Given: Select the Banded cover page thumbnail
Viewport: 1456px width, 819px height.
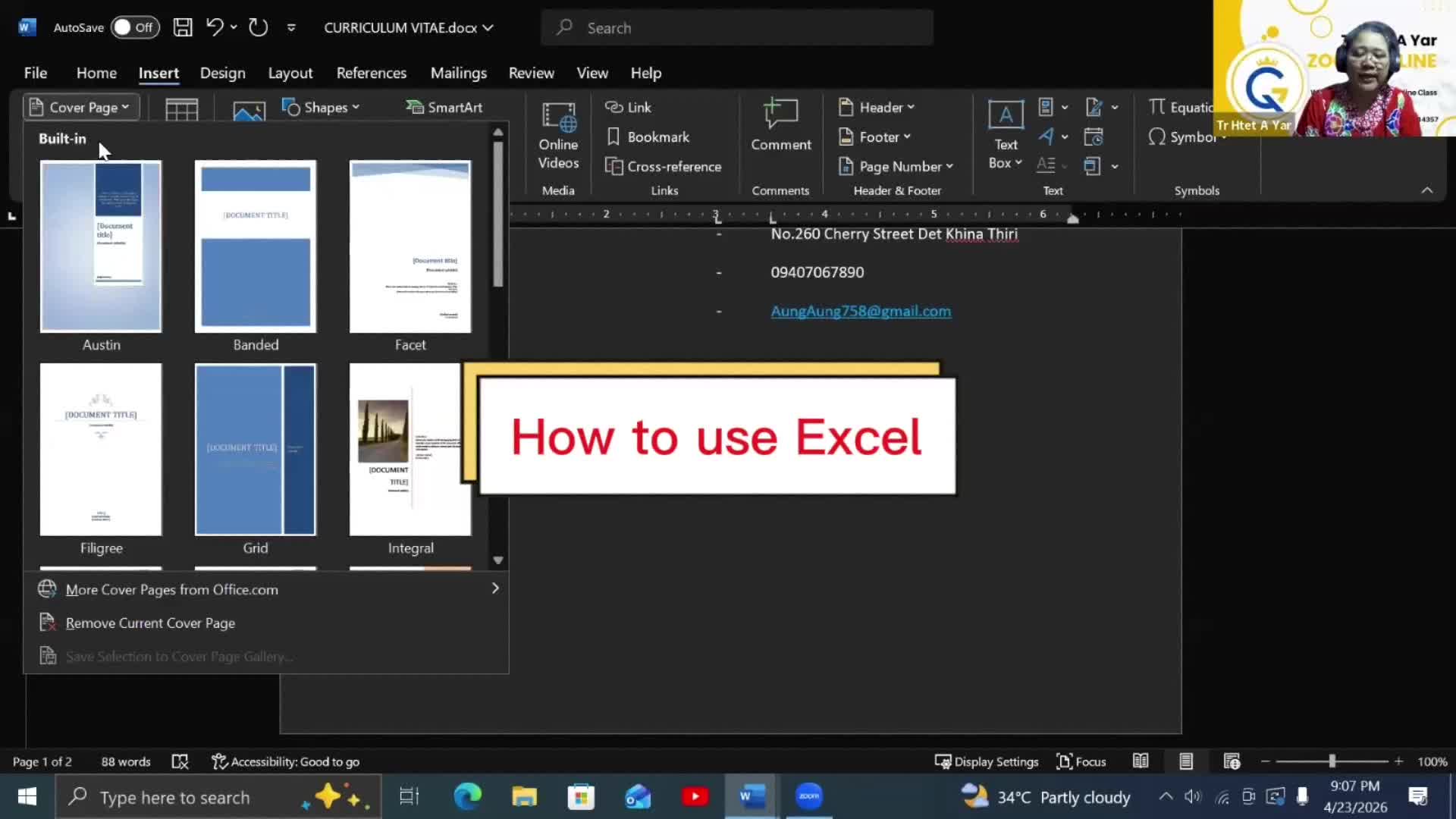Looking at the screenshot, I should pos(256,246).
